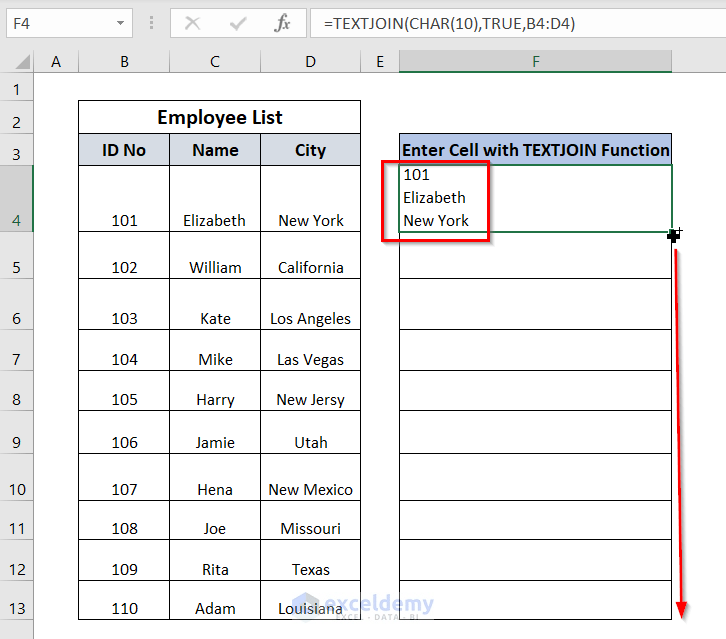Click the City header cell
The image size is (726, 639).
310,150
